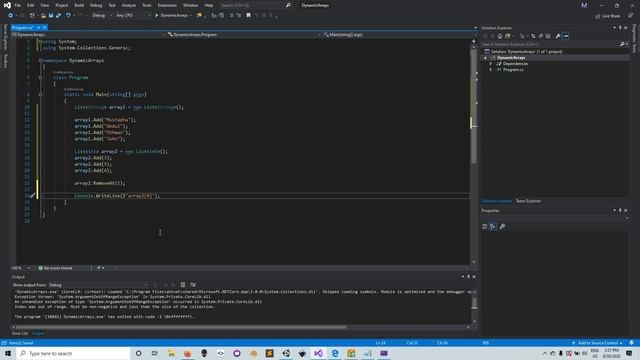This screenshot has width=640, height=360.
Task: Click the user account badge M
Action: click(x=584, y=5)
